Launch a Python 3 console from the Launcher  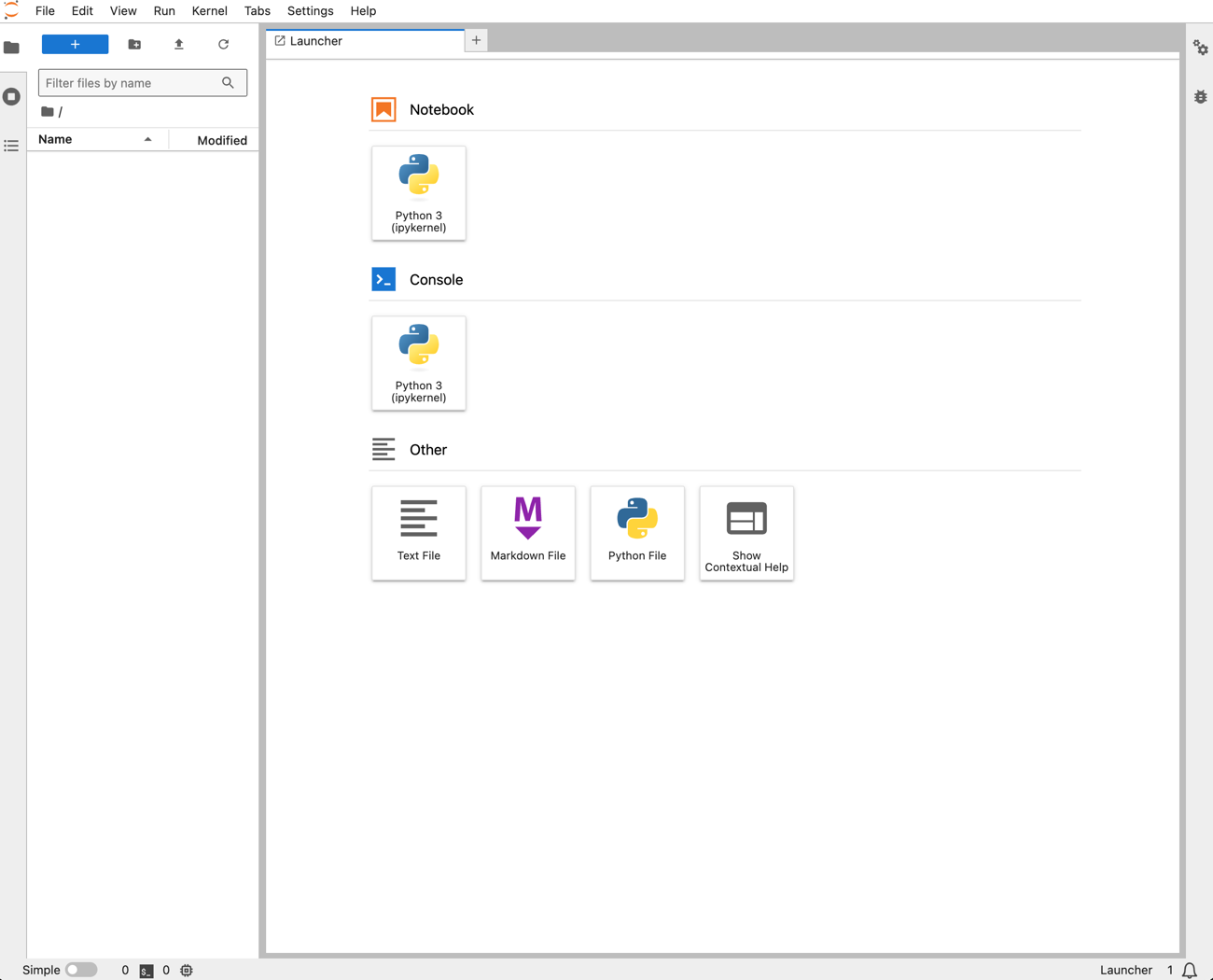418,363
